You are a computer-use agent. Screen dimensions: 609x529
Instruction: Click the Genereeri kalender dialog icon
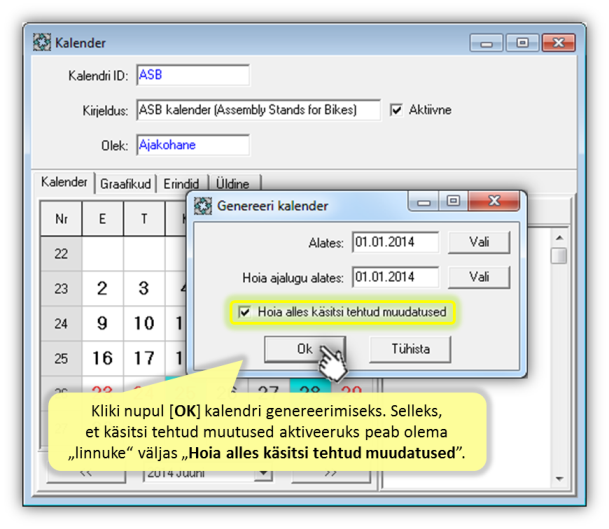[203, 206]
